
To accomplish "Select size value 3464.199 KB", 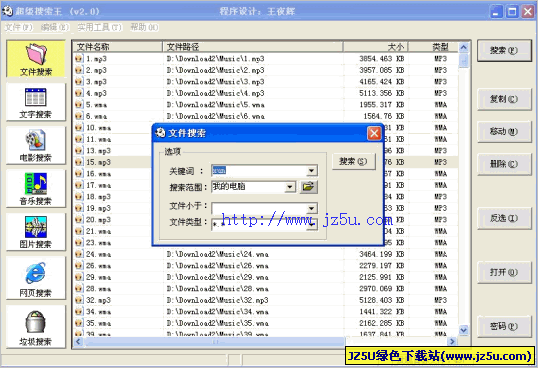I will point(382,254).
